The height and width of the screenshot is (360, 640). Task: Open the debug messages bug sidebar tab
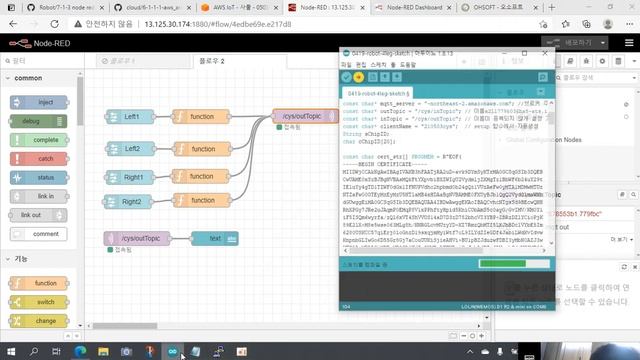(x=586, y=61)
